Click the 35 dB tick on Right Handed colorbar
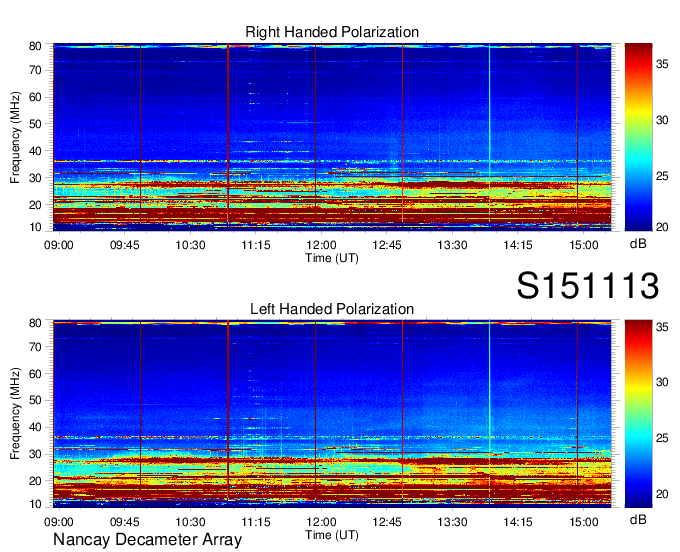 click(662, 64)
